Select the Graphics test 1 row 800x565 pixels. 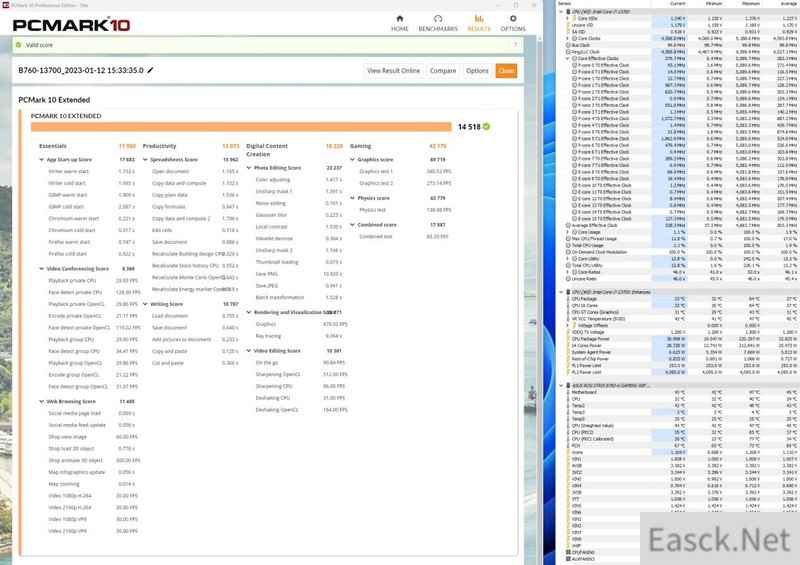(x=405, y=171)
